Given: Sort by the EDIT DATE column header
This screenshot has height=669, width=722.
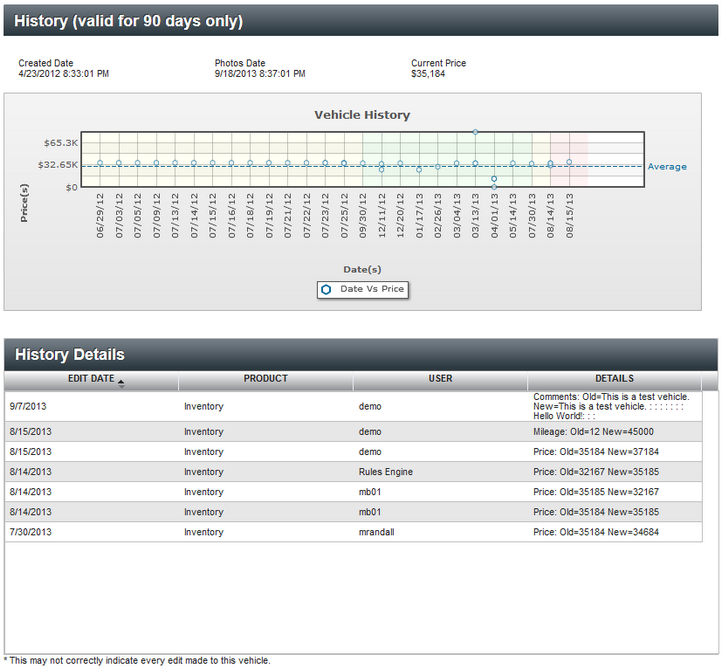Looking at the screenshot, I should 91,379.
